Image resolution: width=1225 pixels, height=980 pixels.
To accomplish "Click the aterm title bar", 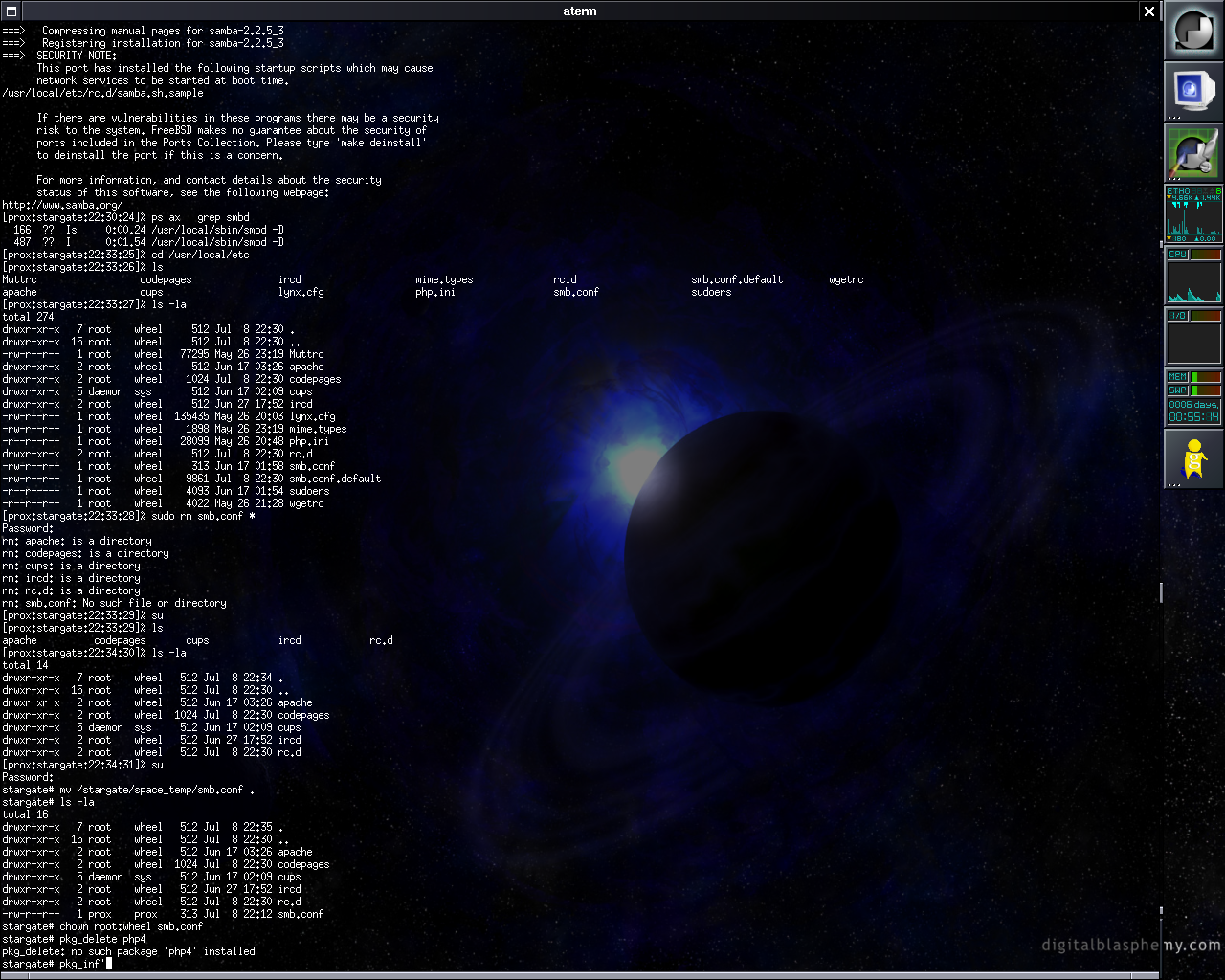I will pos(579,11).
